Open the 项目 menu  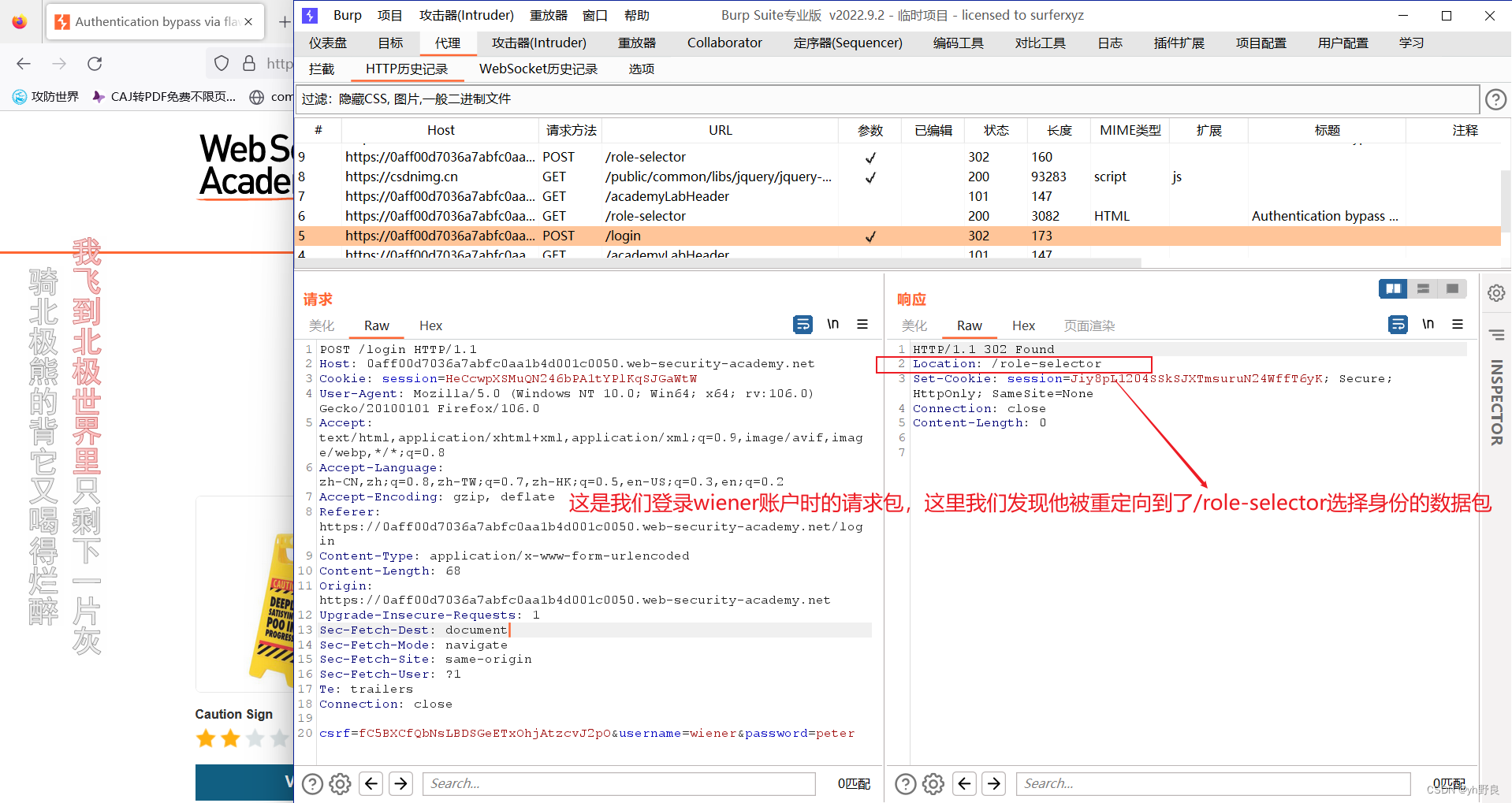click(x=389, y=15)
